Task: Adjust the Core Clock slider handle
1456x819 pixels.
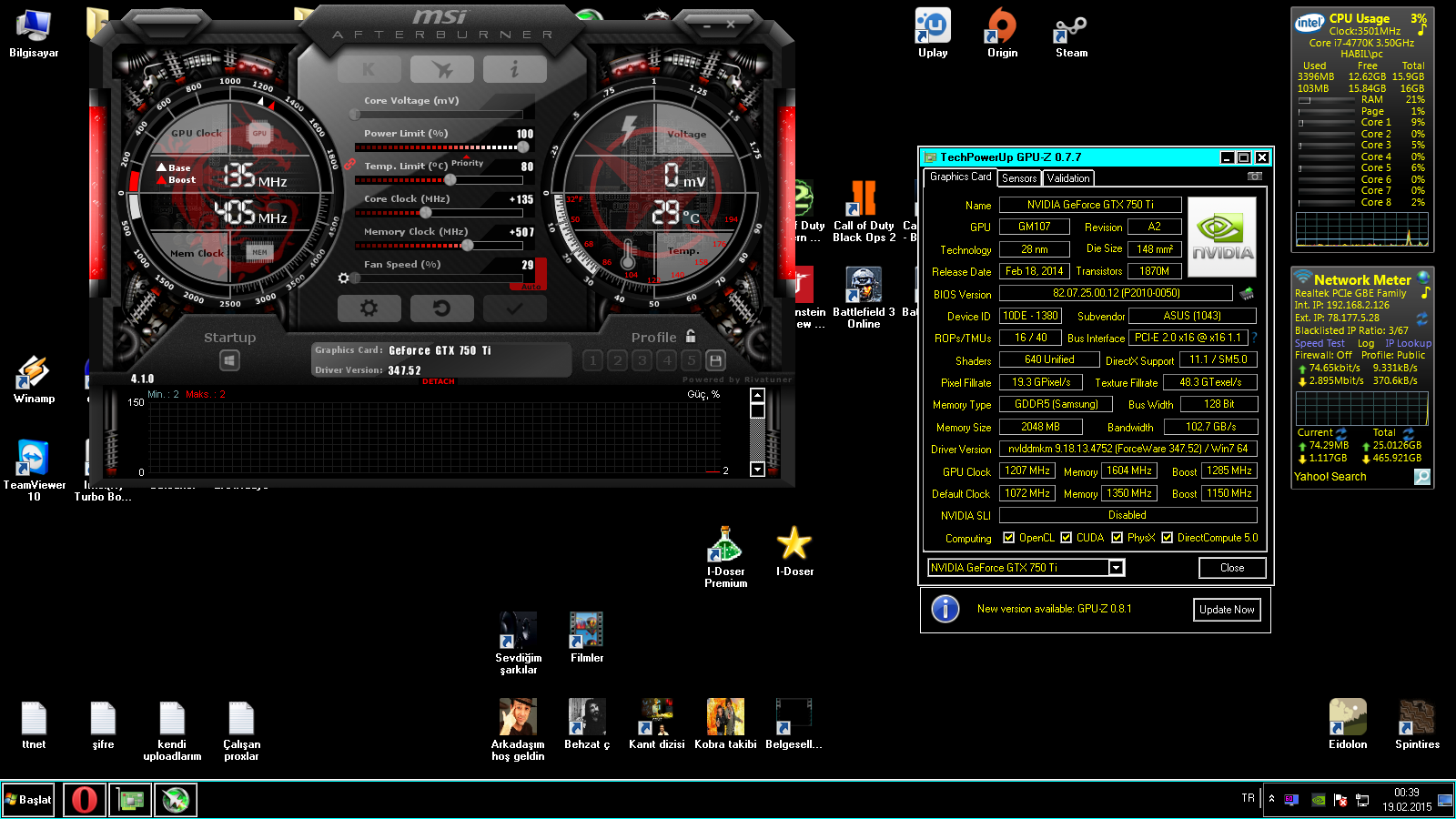Action: (x=425, y=212)
